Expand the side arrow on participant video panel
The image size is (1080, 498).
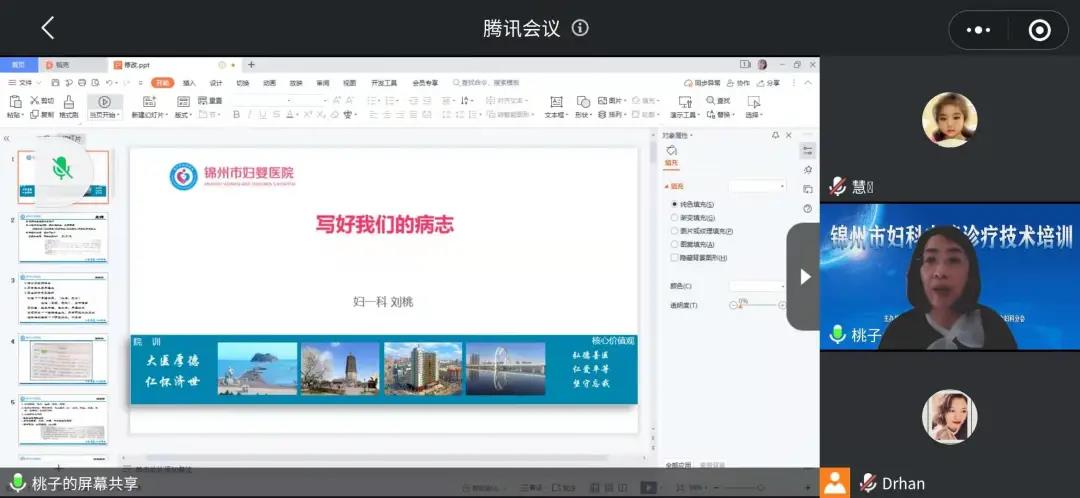[804, 276]
